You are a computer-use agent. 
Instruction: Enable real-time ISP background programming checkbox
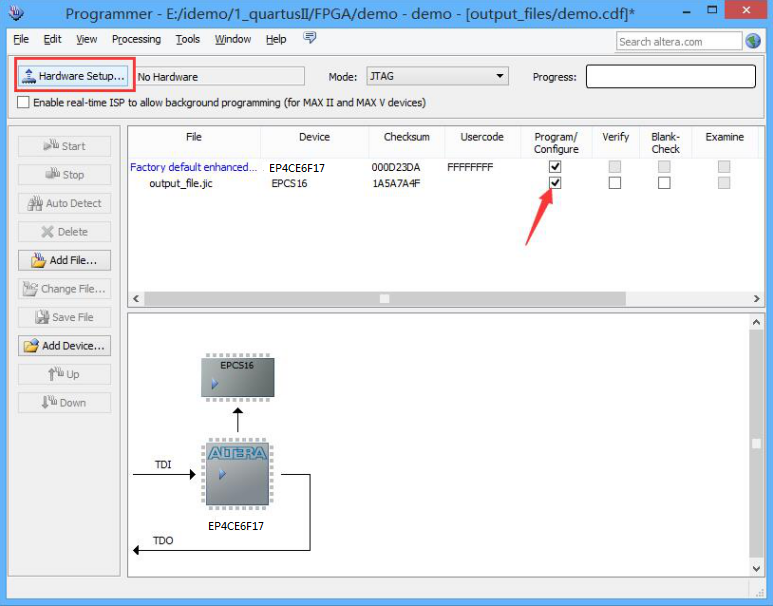[23, 103]
